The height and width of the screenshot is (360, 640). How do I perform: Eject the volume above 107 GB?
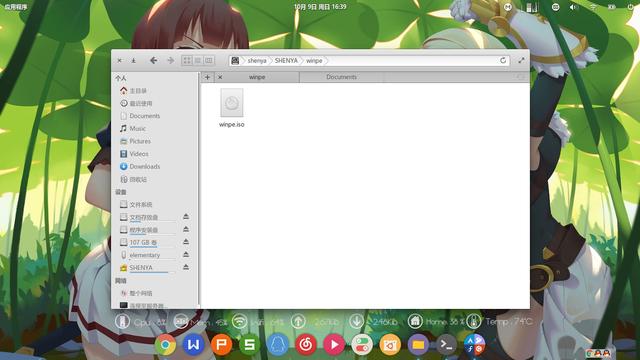(x=186, y=229)
